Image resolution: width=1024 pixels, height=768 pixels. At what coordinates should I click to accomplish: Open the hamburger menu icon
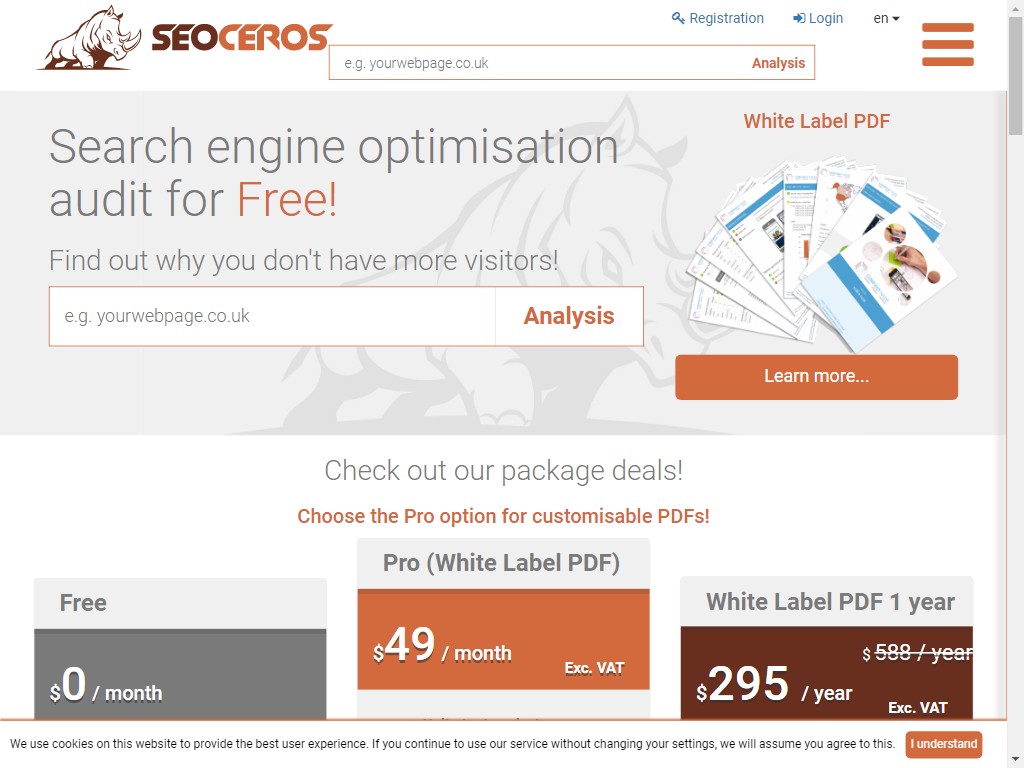pyautogui.click(x=947, y=45)
